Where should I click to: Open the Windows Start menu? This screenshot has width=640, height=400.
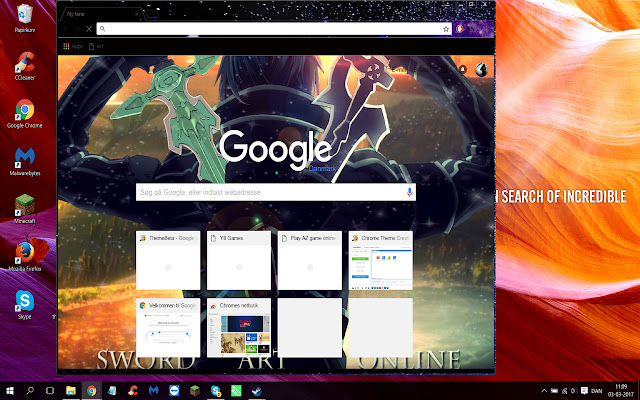(x=10, y=391)
